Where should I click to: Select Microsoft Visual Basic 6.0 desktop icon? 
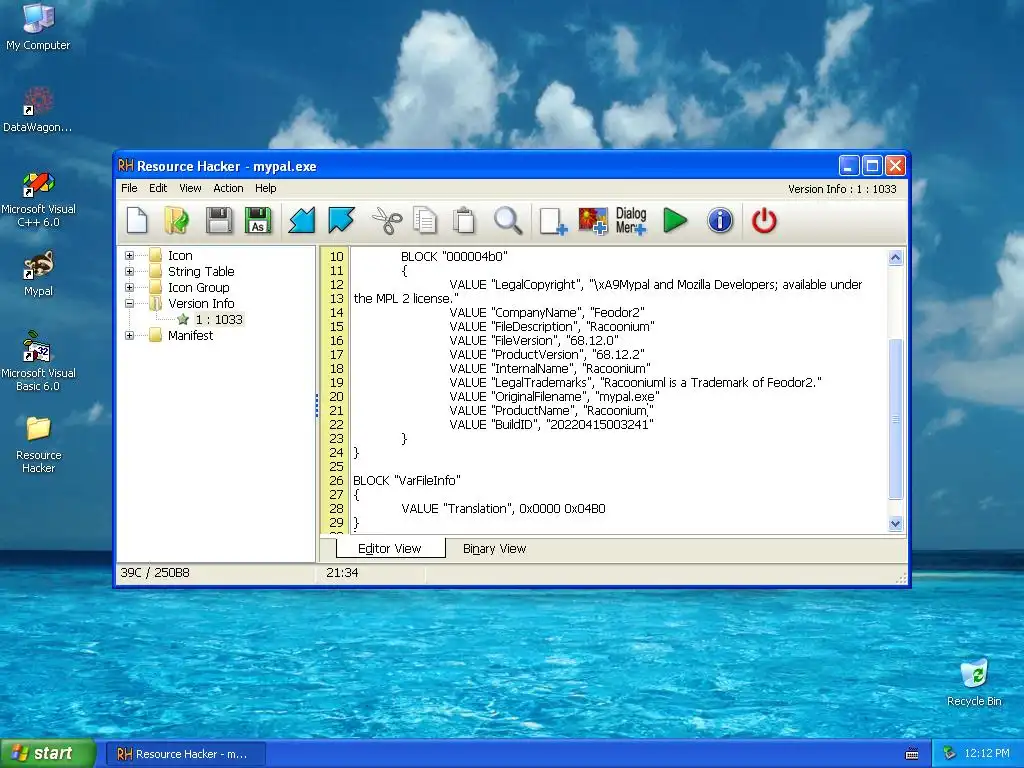tap(38, 362)
